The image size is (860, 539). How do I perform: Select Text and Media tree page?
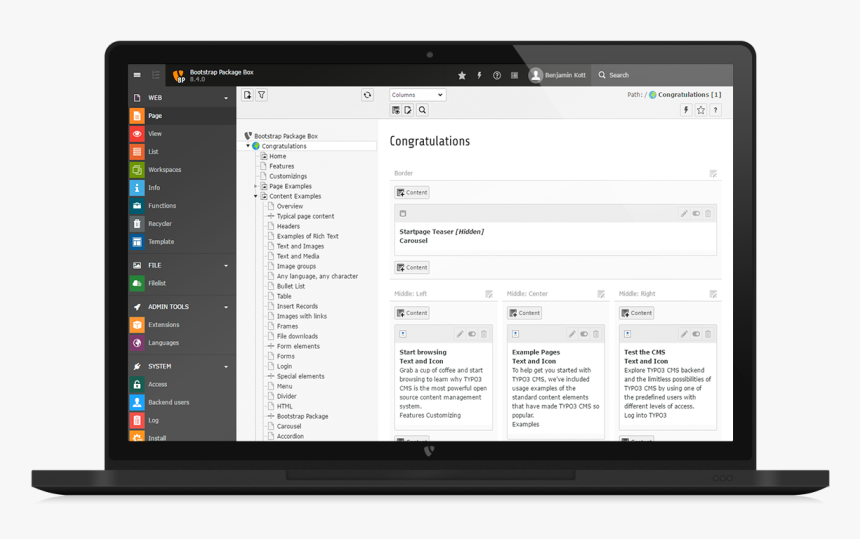click(x=298, y=256)
